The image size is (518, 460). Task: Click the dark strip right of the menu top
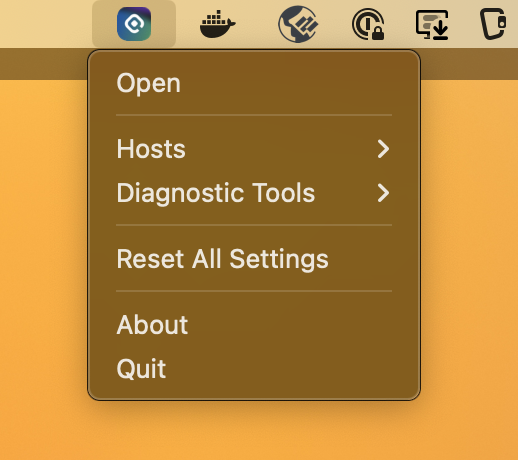(x=469, y=64)
